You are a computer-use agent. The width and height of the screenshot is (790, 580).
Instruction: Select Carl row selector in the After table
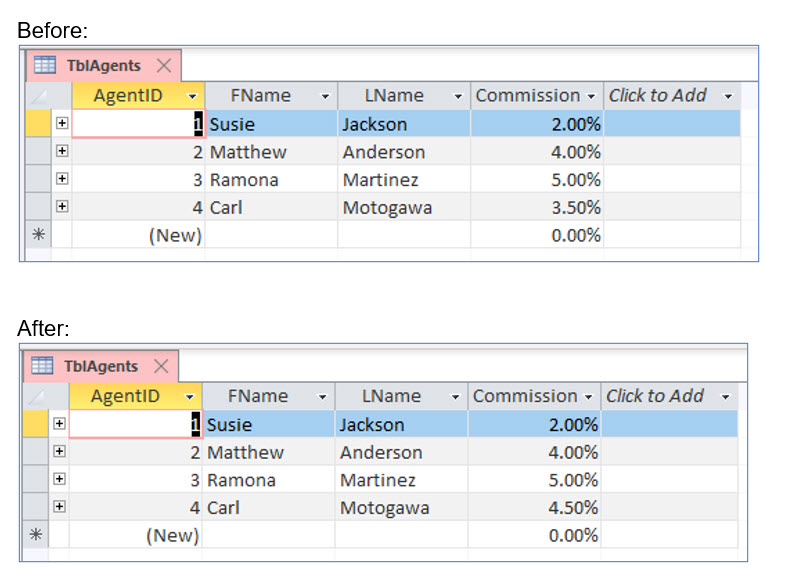coord(35,507)
